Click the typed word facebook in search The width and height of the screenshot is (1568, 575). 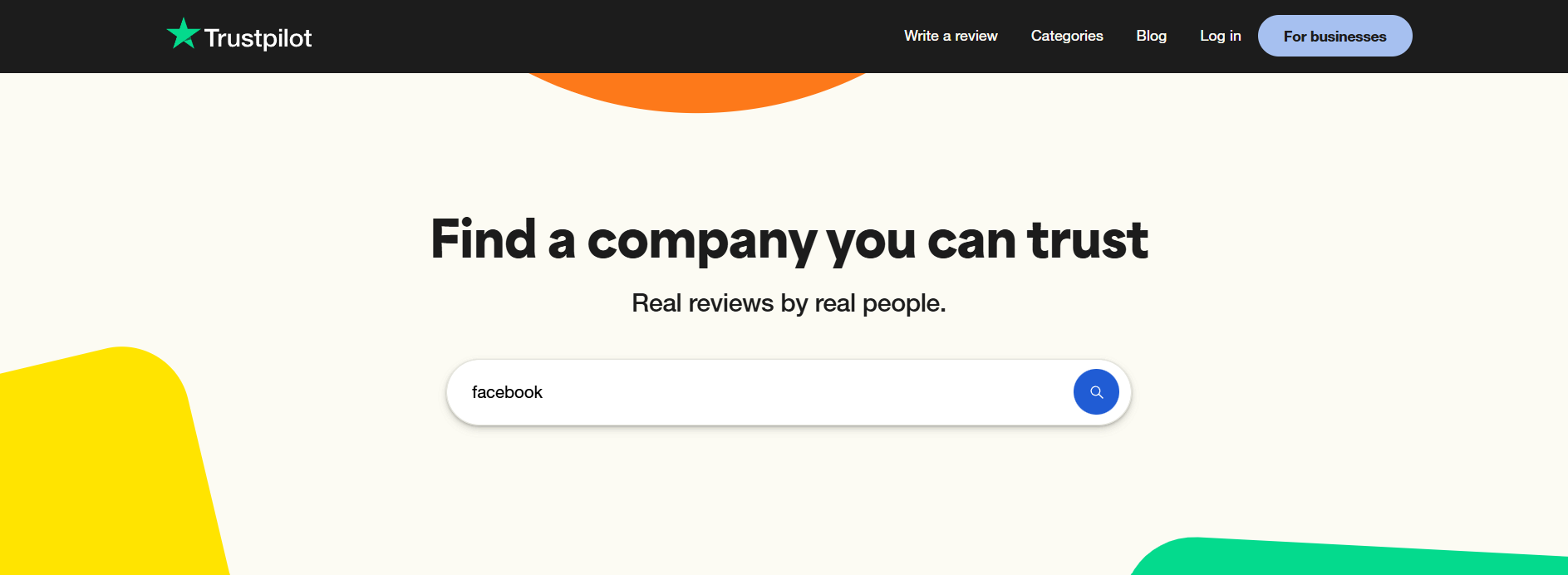507,392
